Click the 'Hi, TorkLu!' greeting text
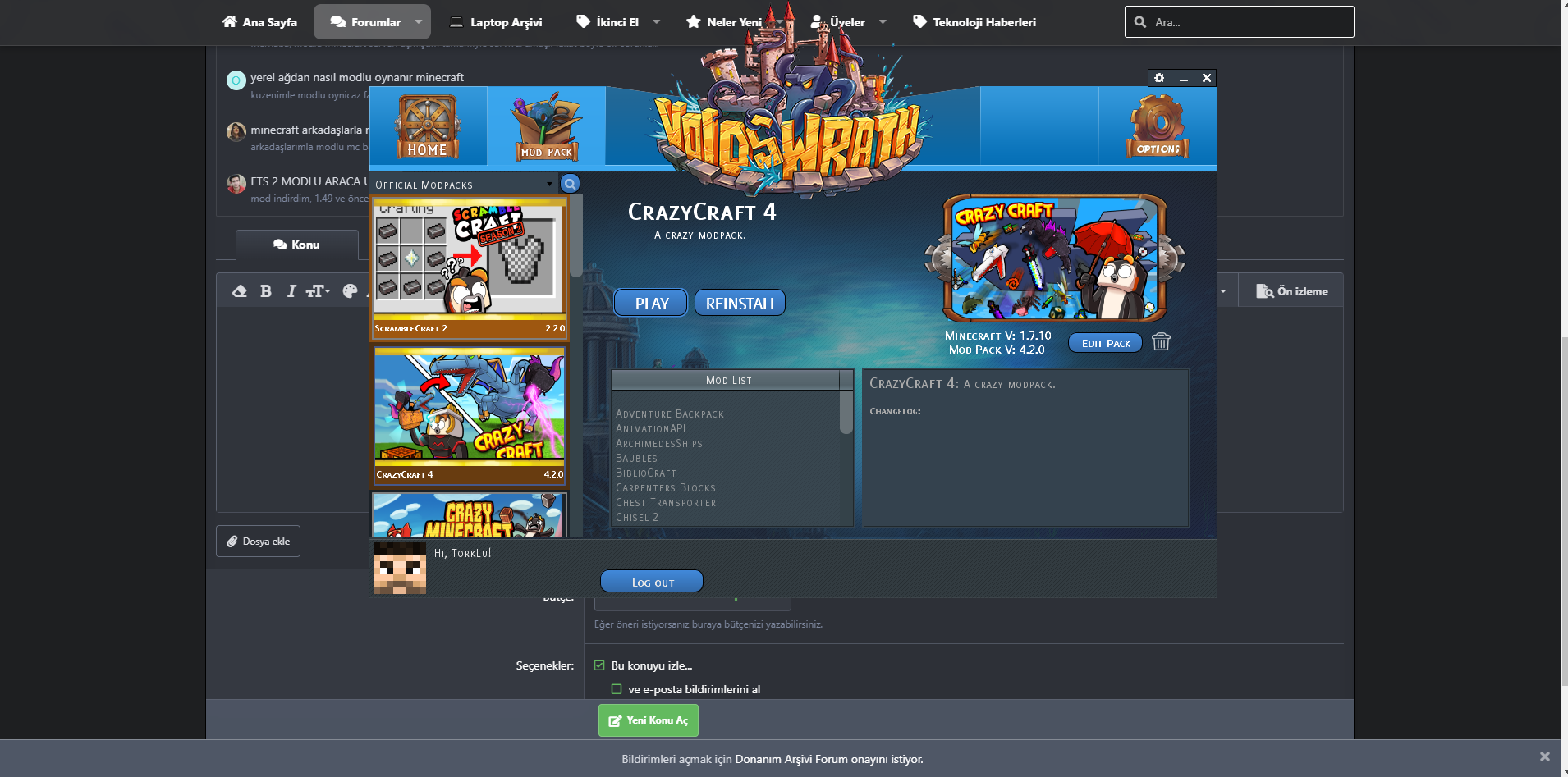Screen dimensions: 1568x777 (x=462, y=553)
